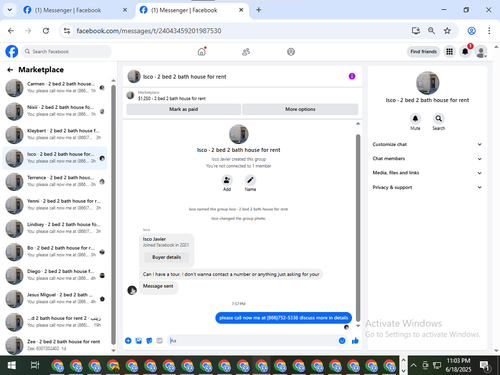Click the conversation messages scrollbar
This screenshot has height=375, width=500.
(358, 228)
